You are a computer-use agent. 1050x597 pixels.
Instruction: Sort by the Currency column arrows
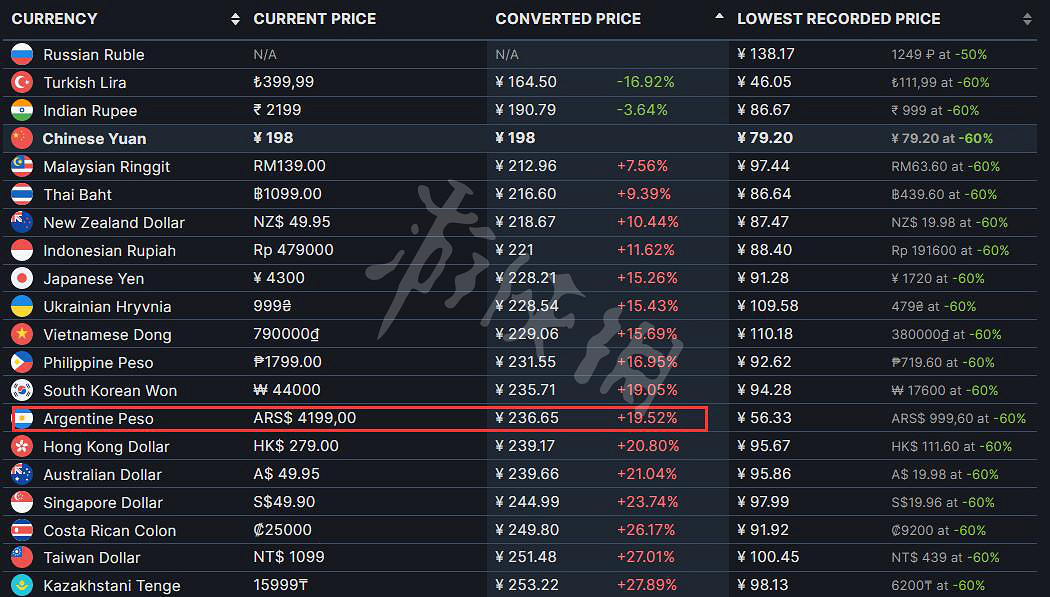point(235,19)
